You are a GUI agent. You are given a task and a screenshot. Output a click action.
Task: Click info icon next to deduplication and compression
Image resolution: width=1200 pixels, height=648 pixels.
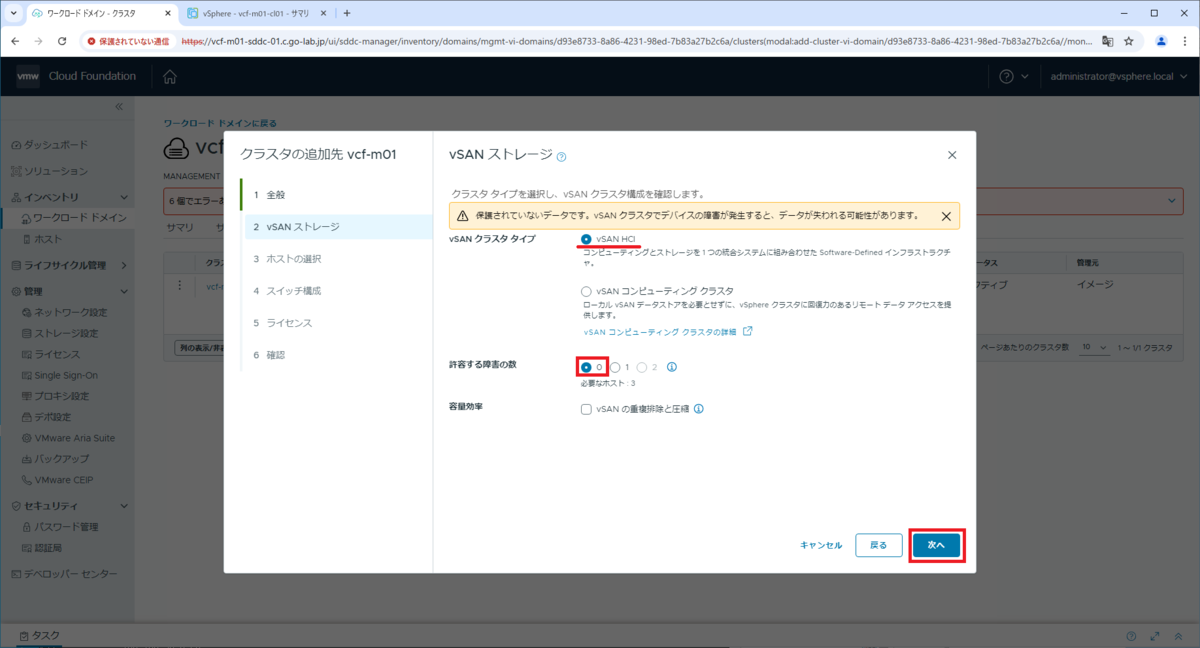pyautogui.click(x=699, y=409)
